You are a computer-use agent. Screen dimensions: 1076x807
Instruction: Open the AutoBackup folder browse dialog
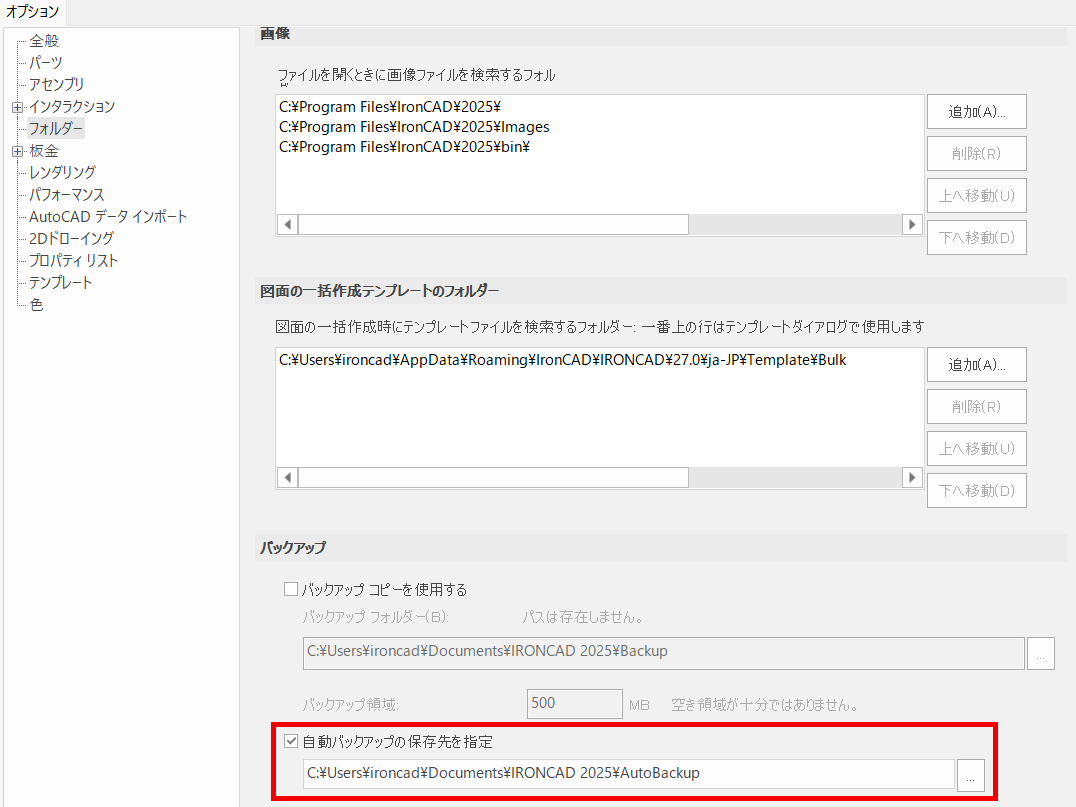(x=971, y=774)
